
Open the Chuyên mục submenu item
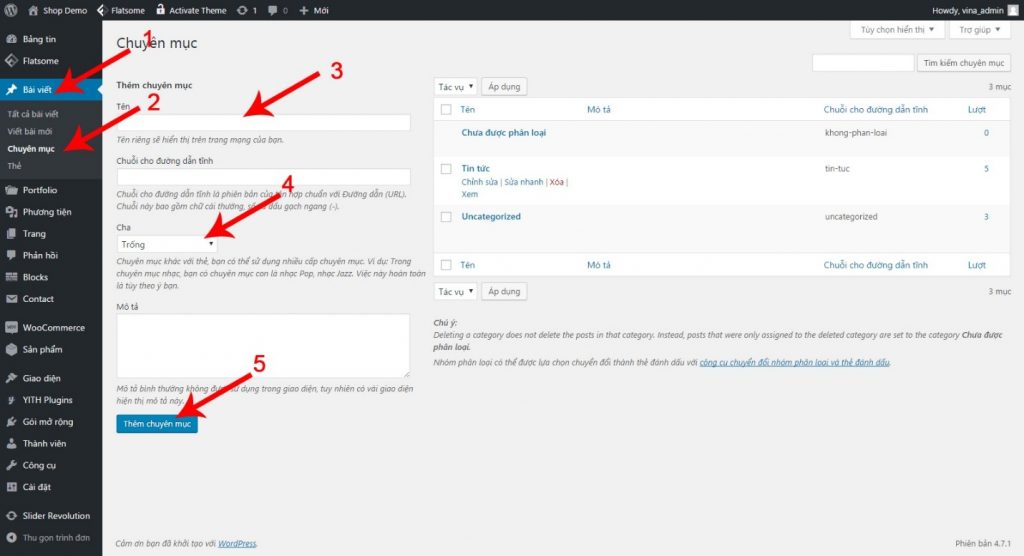coord(31,149)
